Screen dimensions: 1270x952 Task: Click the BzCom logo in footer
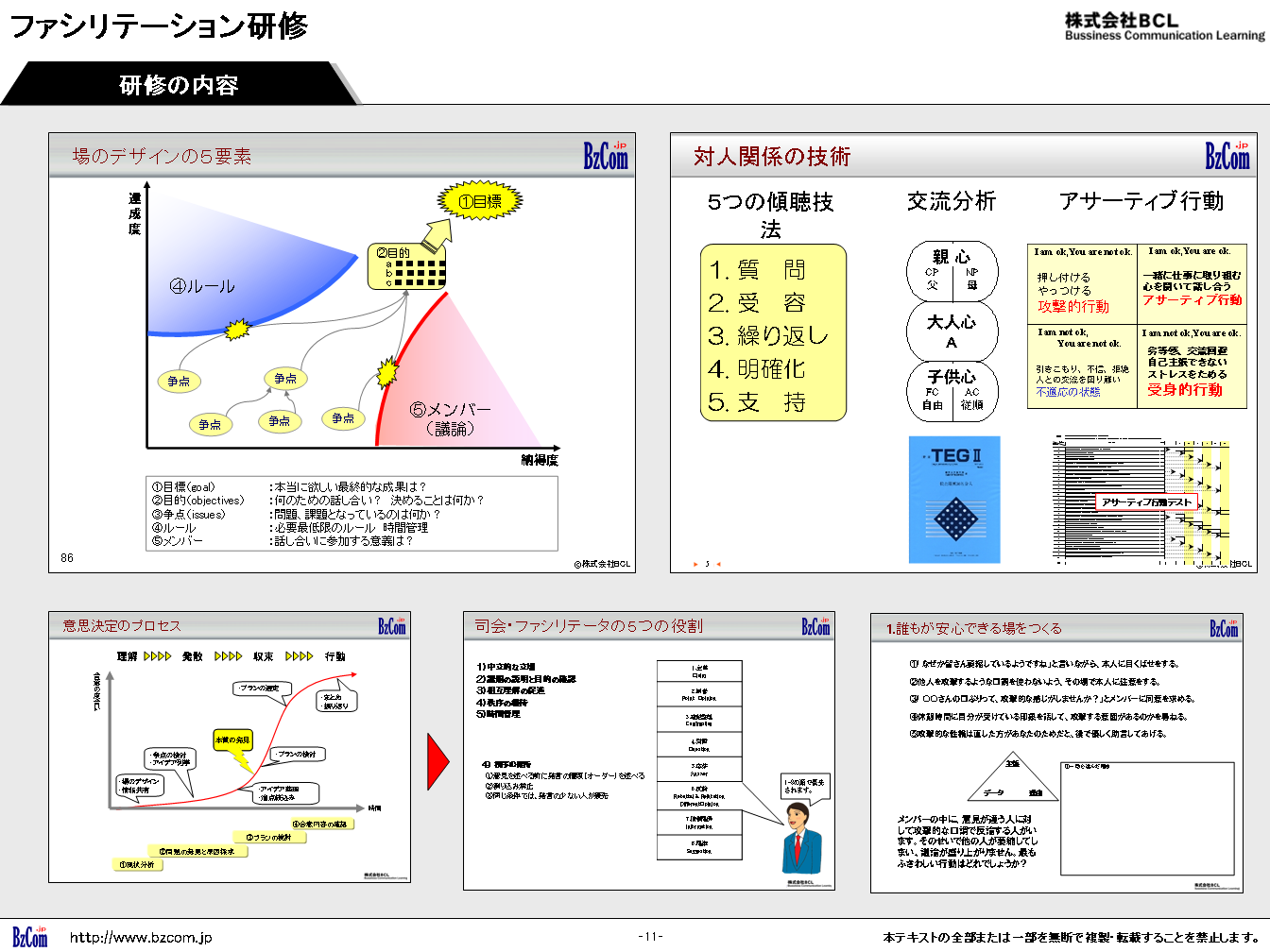click(29, 936)
